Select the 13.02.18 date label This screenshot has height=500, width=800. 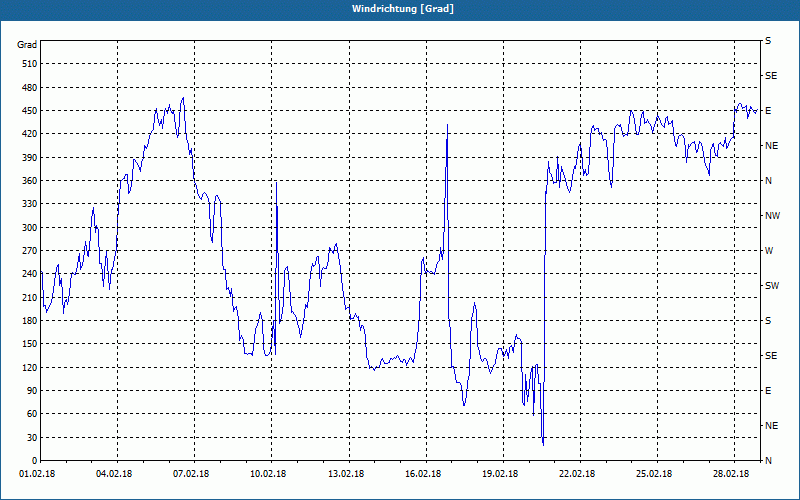pos(346,474)
